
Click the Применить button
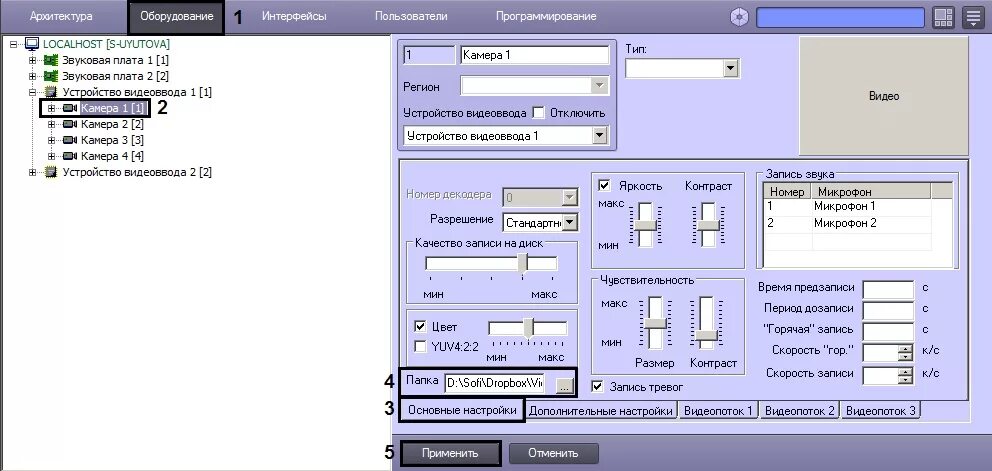(x=450, y=453)
